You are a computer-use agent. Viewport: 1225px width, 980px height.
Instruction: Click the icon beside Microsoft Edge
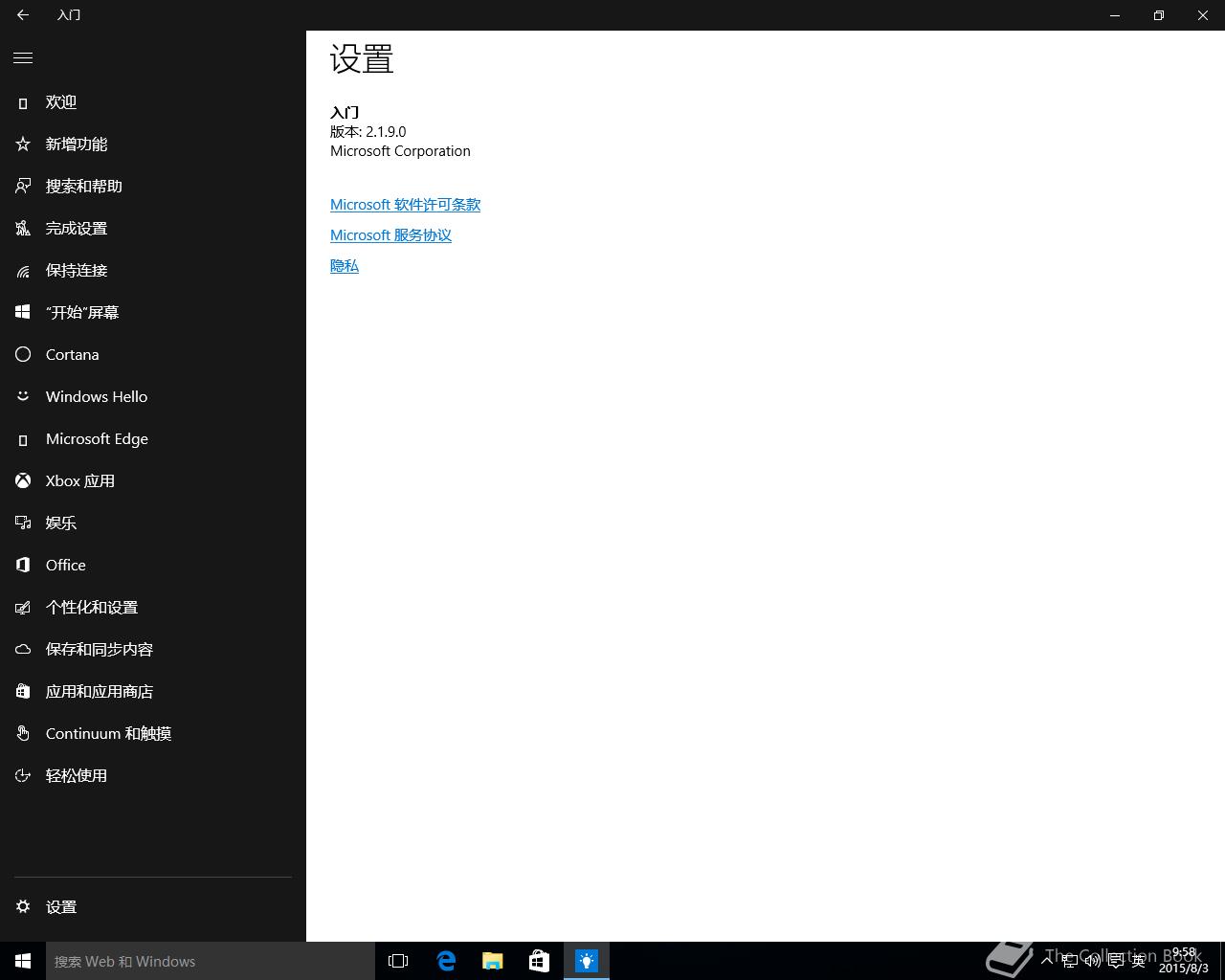(23, 439)
